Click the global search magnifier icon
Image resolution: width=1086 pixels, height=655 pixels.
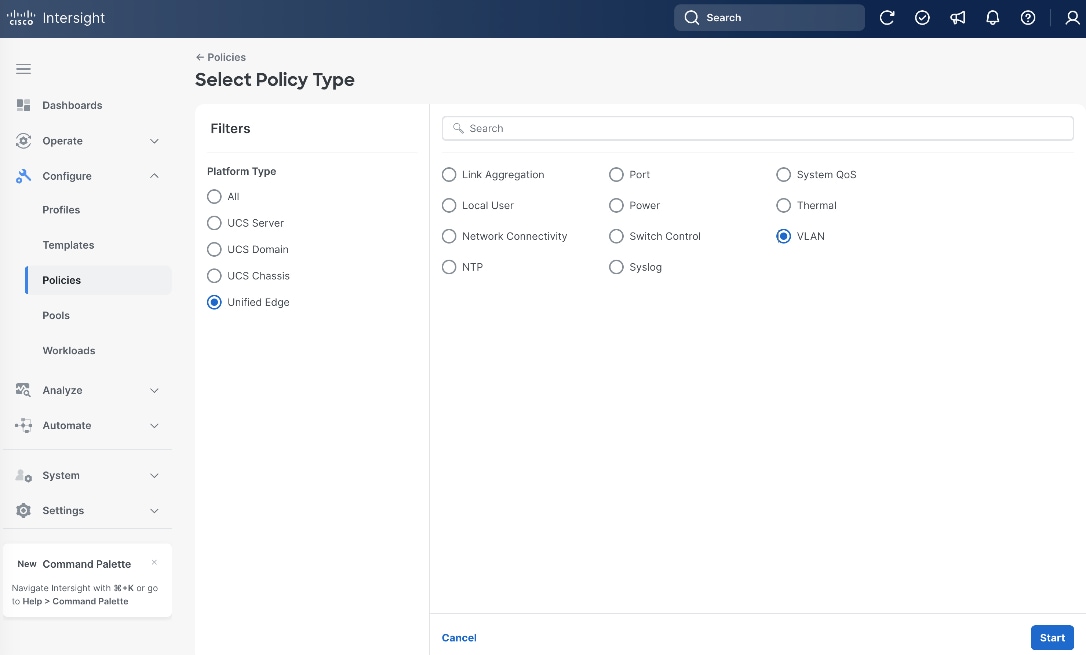[691, 17]
